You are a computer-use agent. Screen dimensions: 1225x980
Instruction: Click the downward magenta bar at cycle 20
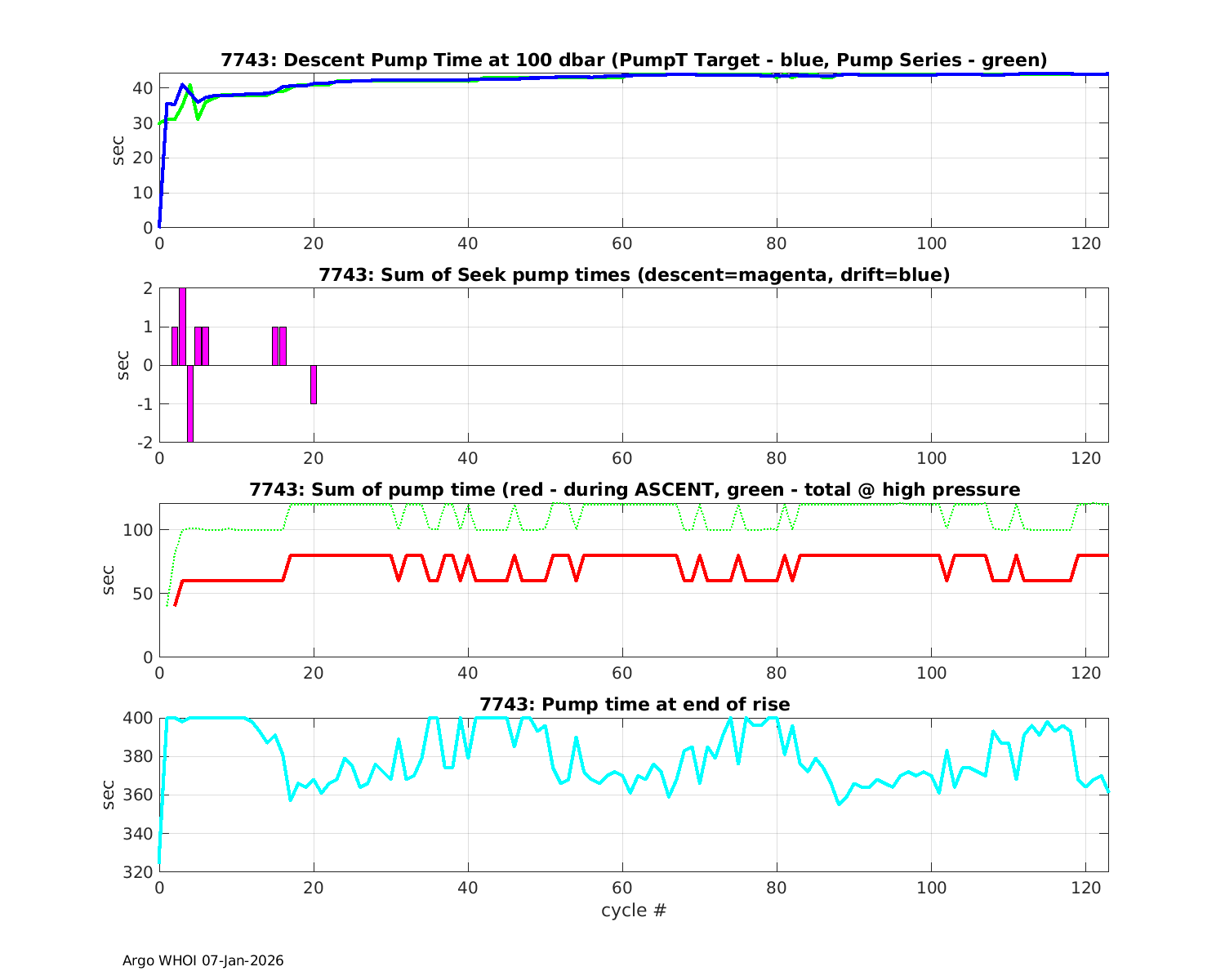click(x=314, y=385)
